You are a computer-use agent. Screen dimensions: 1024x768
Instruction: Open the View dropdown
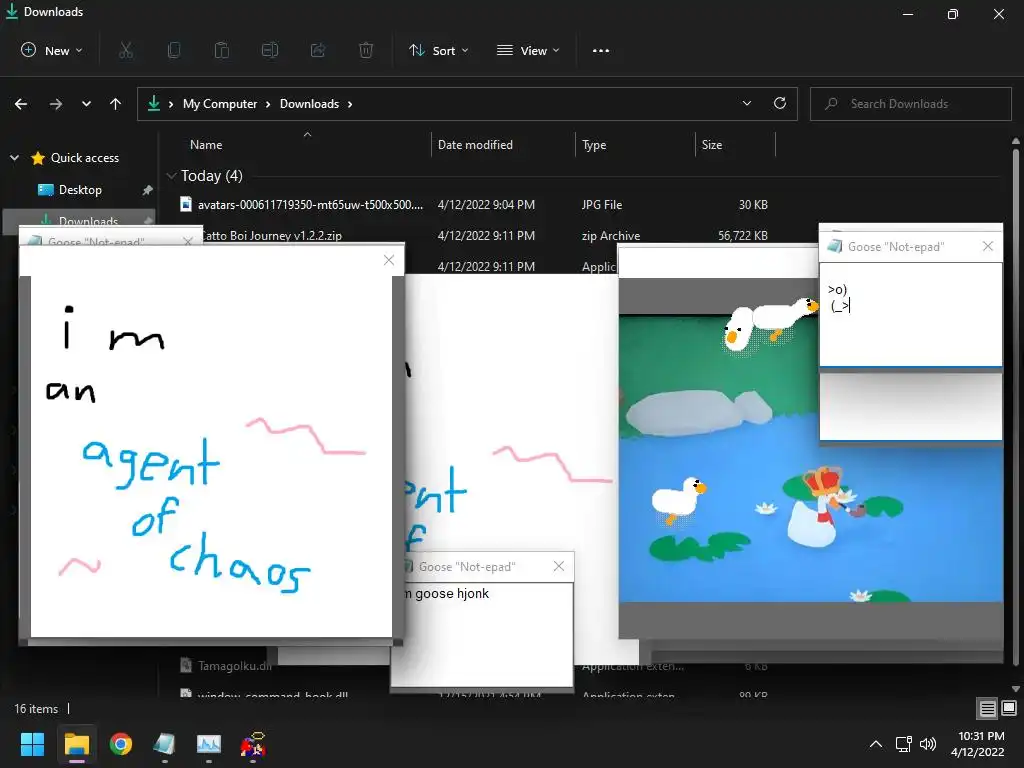point(528,50)
